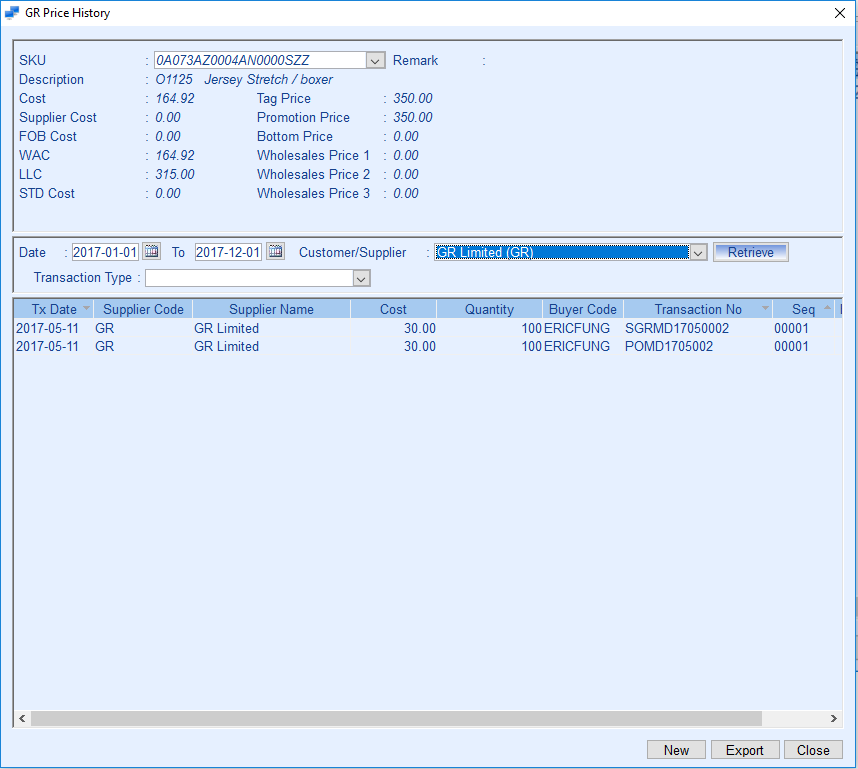Click the right arrow of horizontal scrollbar
858x769 pixels.
tap(833, 718)
